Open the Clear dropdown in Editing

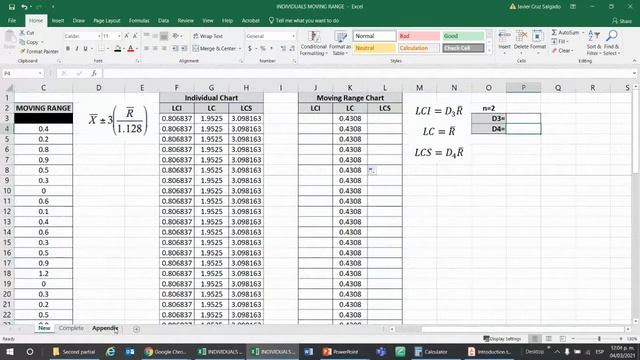point(573,51)
